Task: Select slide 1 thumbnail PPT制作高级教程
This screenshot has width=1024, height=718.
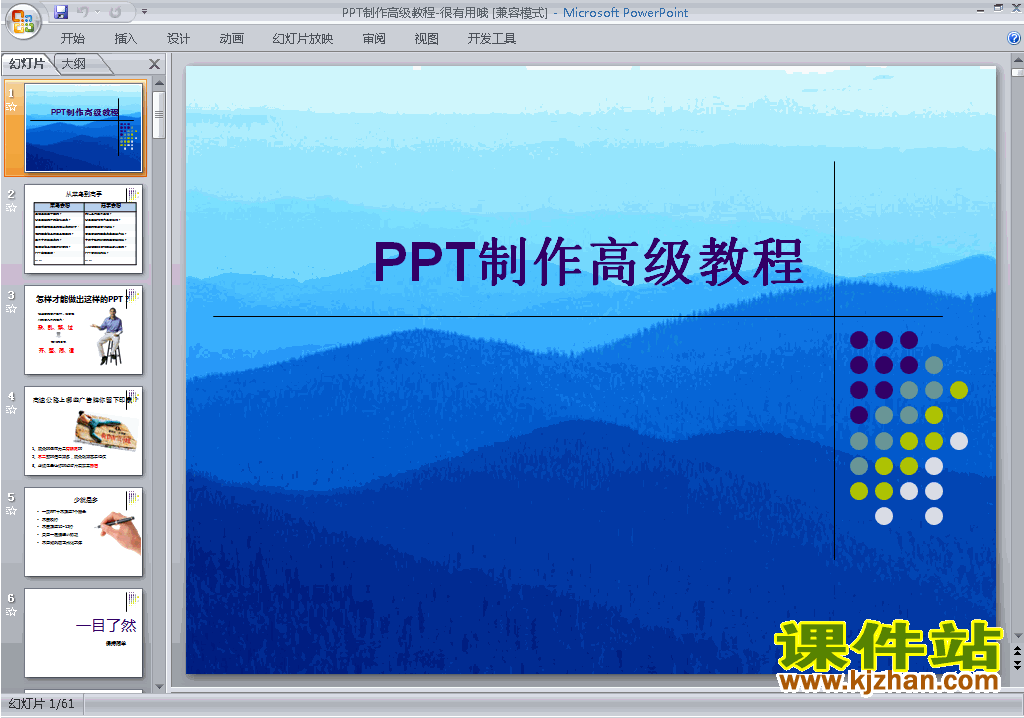Action: [x=83, y=127]
